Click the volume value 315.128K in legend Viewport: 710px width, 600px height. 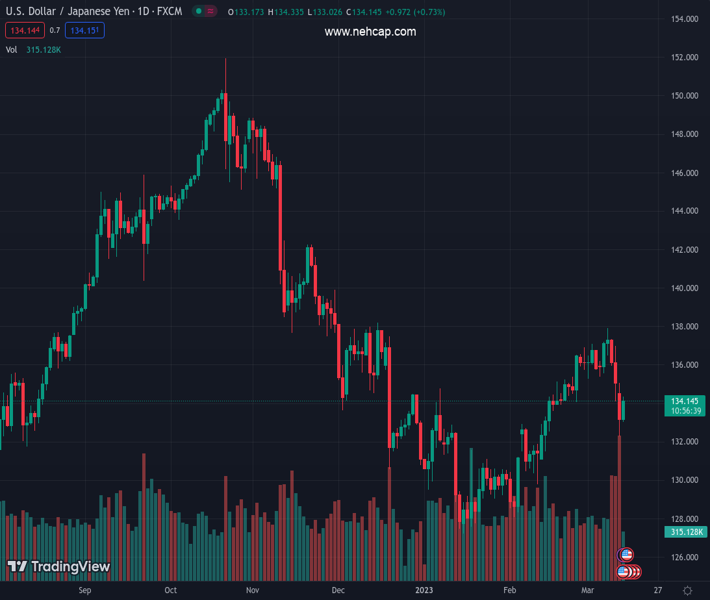pos(44,49)
